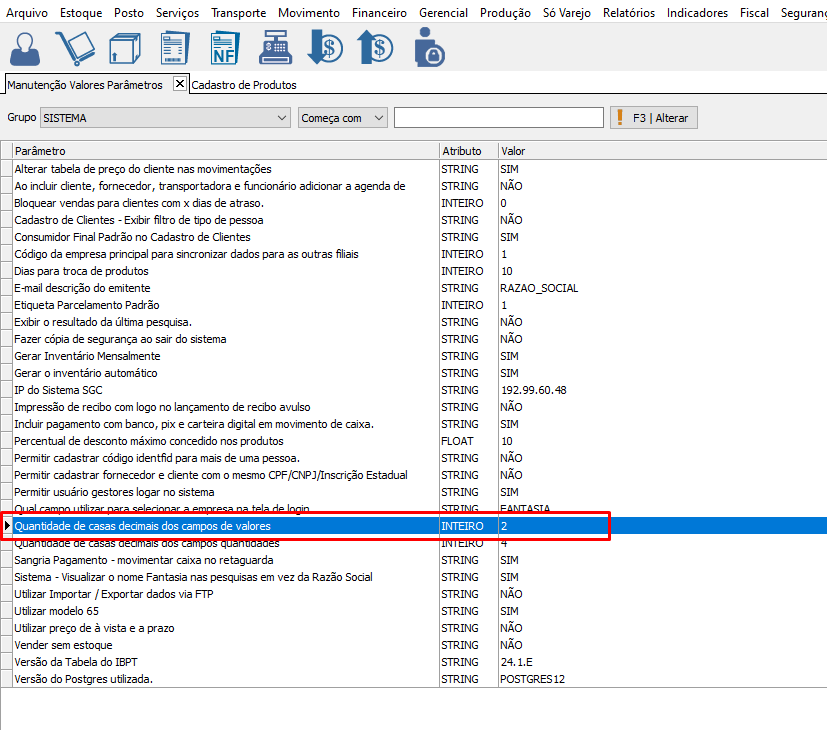
Task: Open the 'Começa com' filter dropdown
Action: click(378, 118)
